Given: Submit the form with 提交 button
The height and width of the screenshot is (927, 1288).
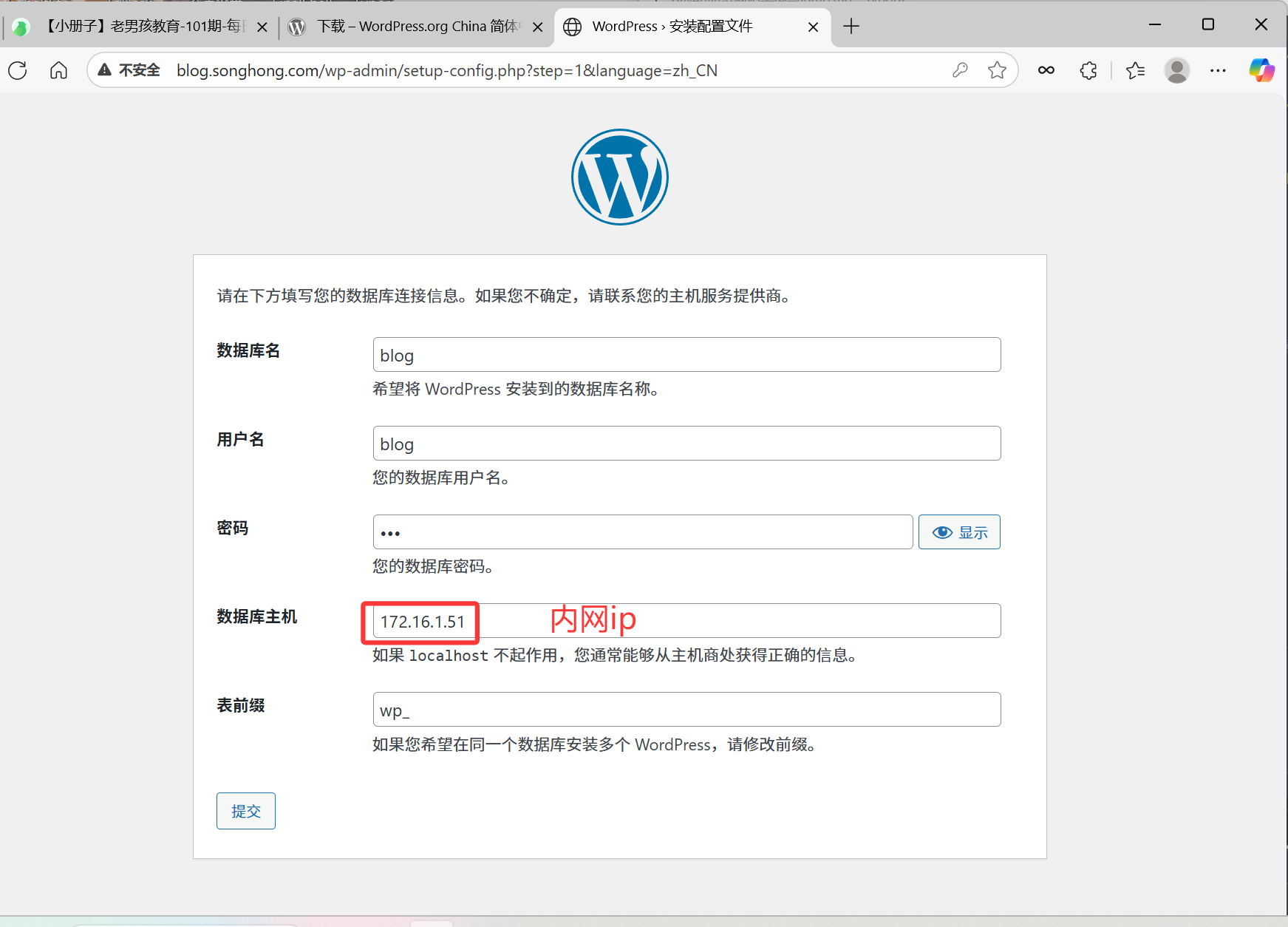Looking at the screenshot, I should tap(245, 811).
